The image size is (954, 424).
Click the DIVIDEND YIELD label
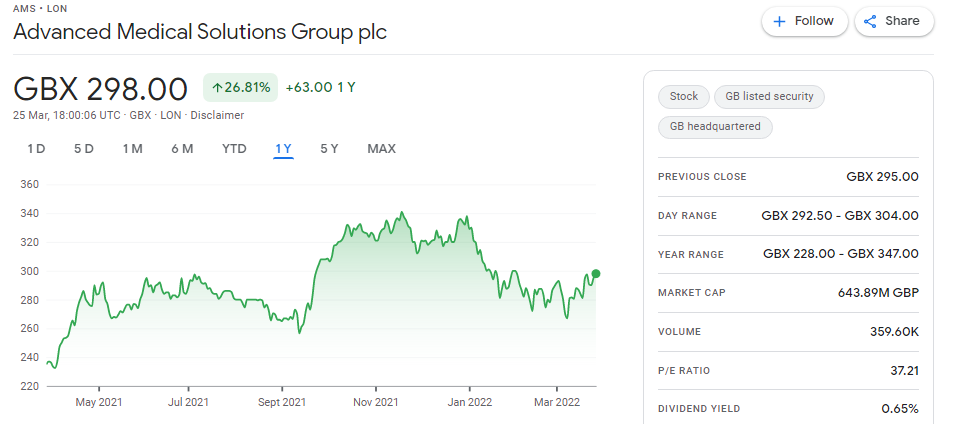pyautogui.click(x=699, y=409)
